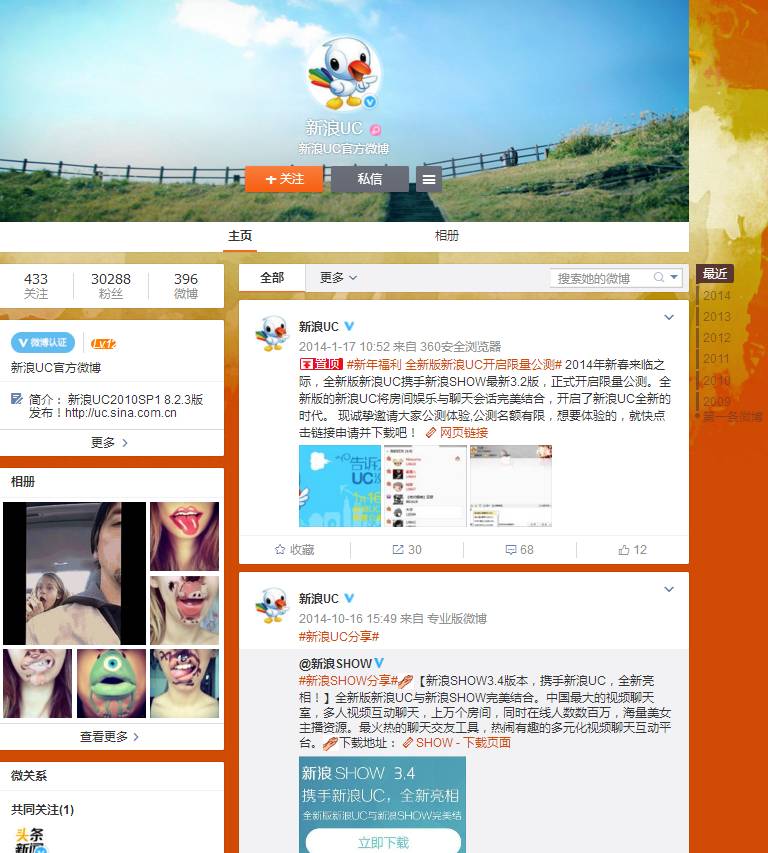This screenshot has width=768, height=853.
Task: Jump to year 2014 on timeline
Action: (x=716, y=296)
